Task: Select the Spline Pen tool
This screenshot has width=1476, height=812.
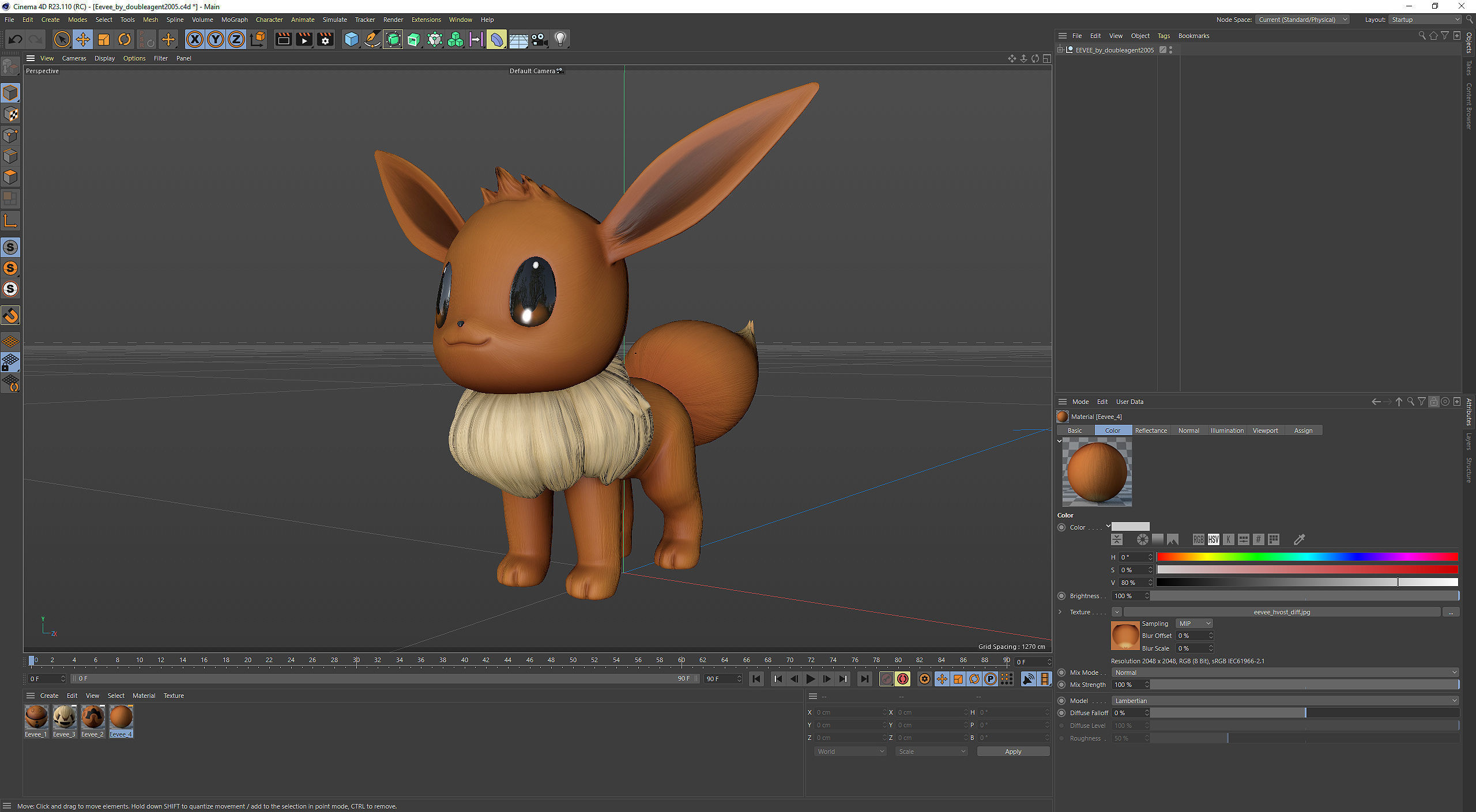Action: [x=372, y=39]
